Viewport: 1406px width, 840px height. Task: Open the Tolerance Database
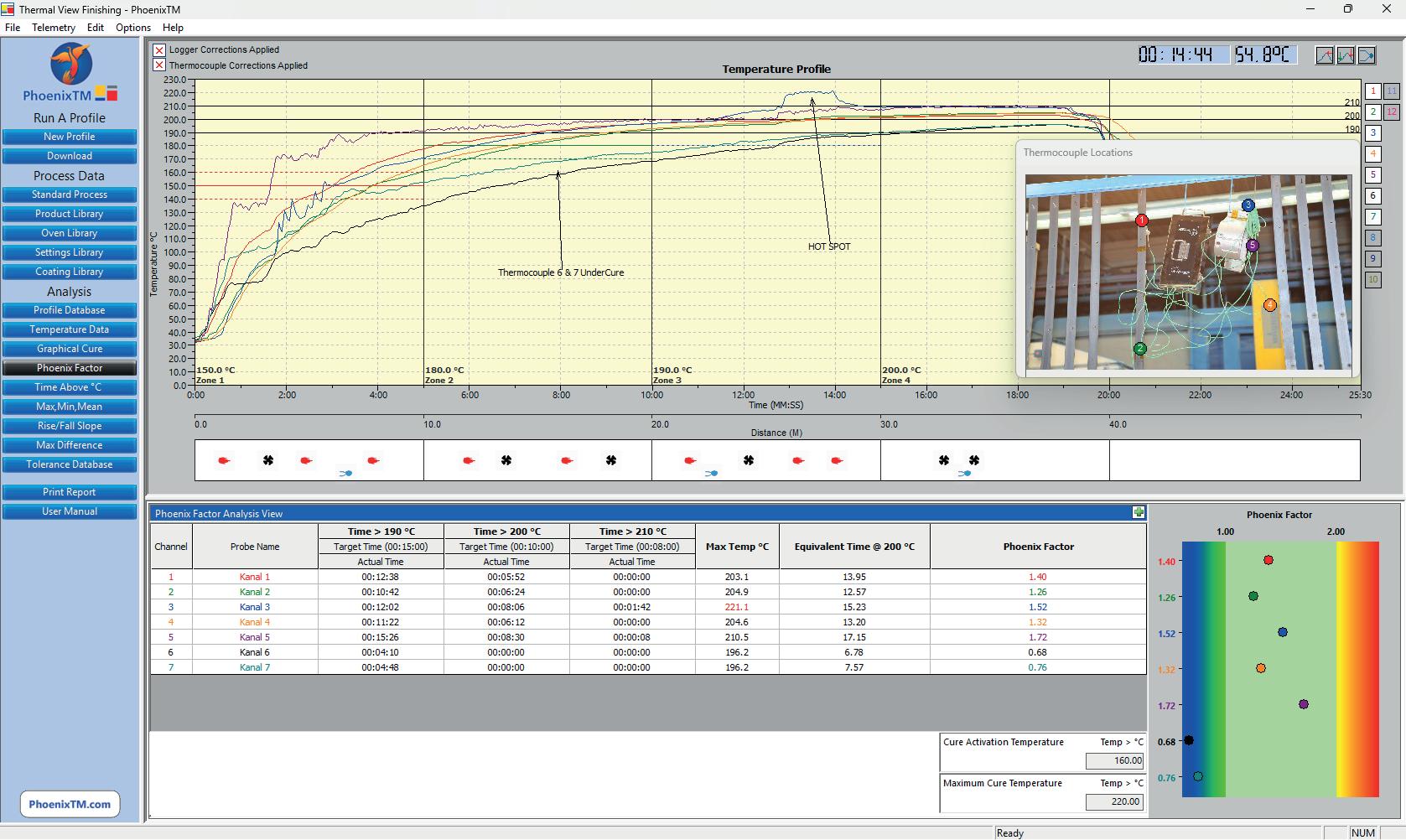click(70, 464)
